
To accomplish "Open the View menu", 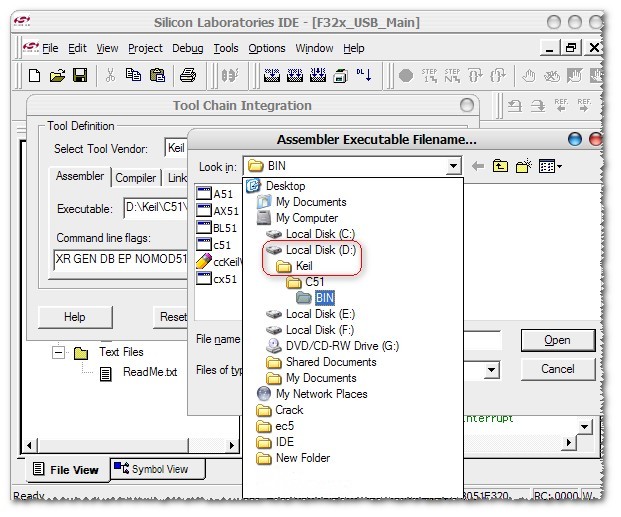I will (107, 48).
